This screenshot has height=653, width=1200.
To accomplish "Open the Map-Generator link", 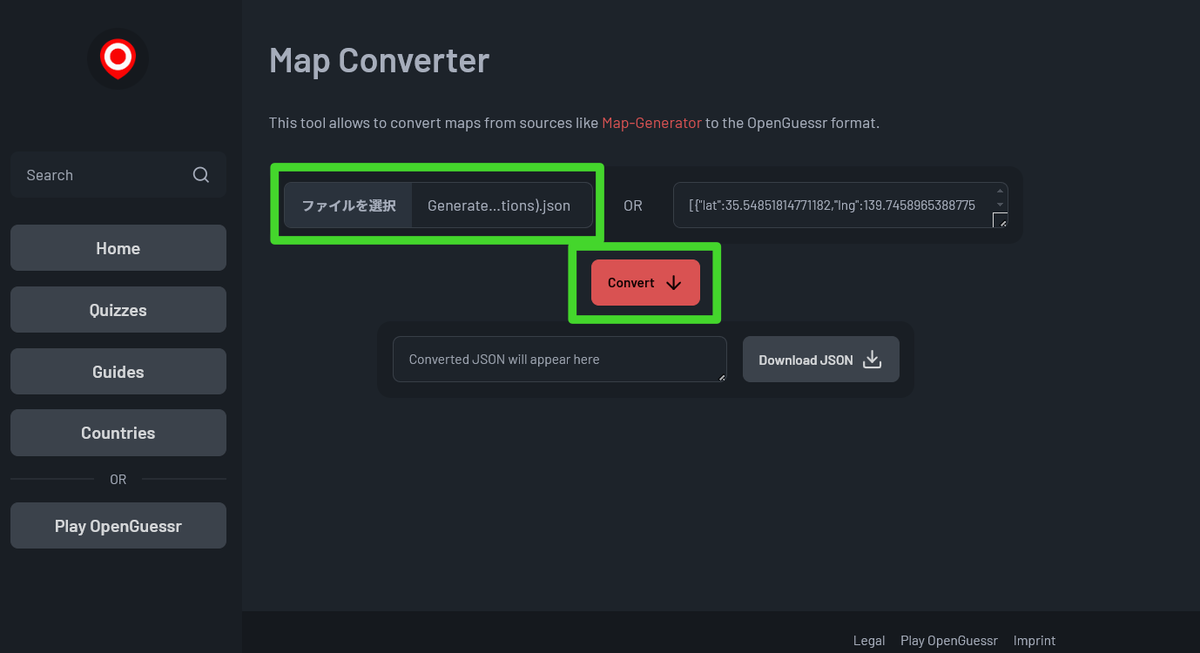I will (651, 123).
